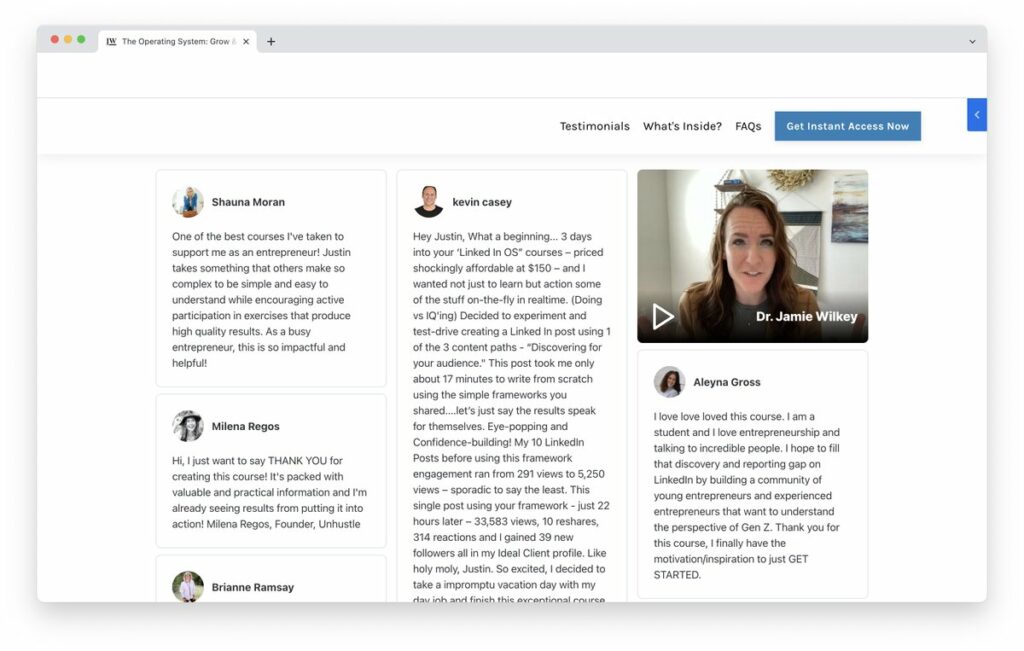Image resolution: width=1024 pixels, height=651 pixels.
Task: Click Brianne Ramsay's profile picture
Action: pos(188,587)
